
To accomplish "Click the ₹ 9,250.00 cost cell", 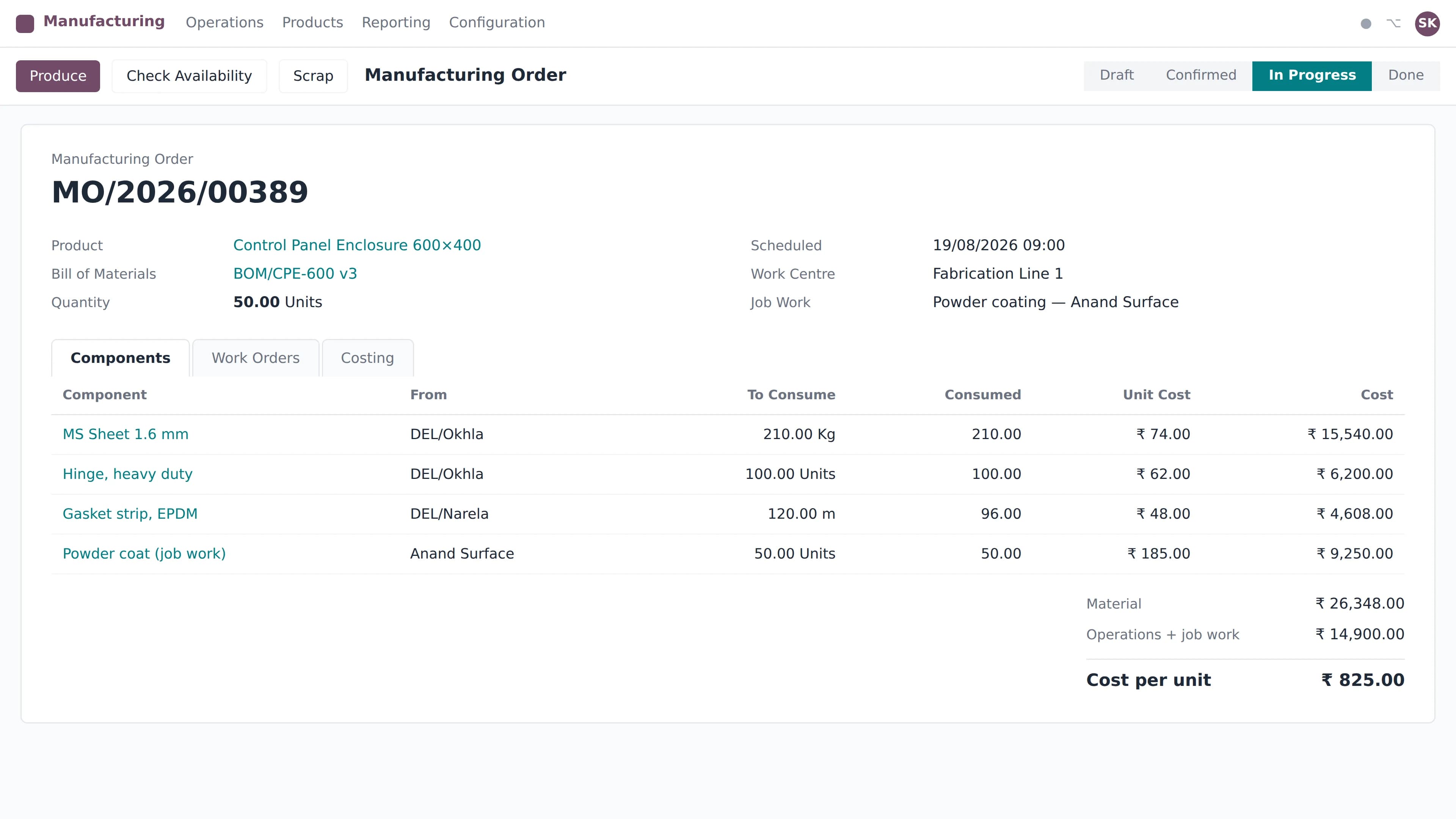I will point(1354,553).
